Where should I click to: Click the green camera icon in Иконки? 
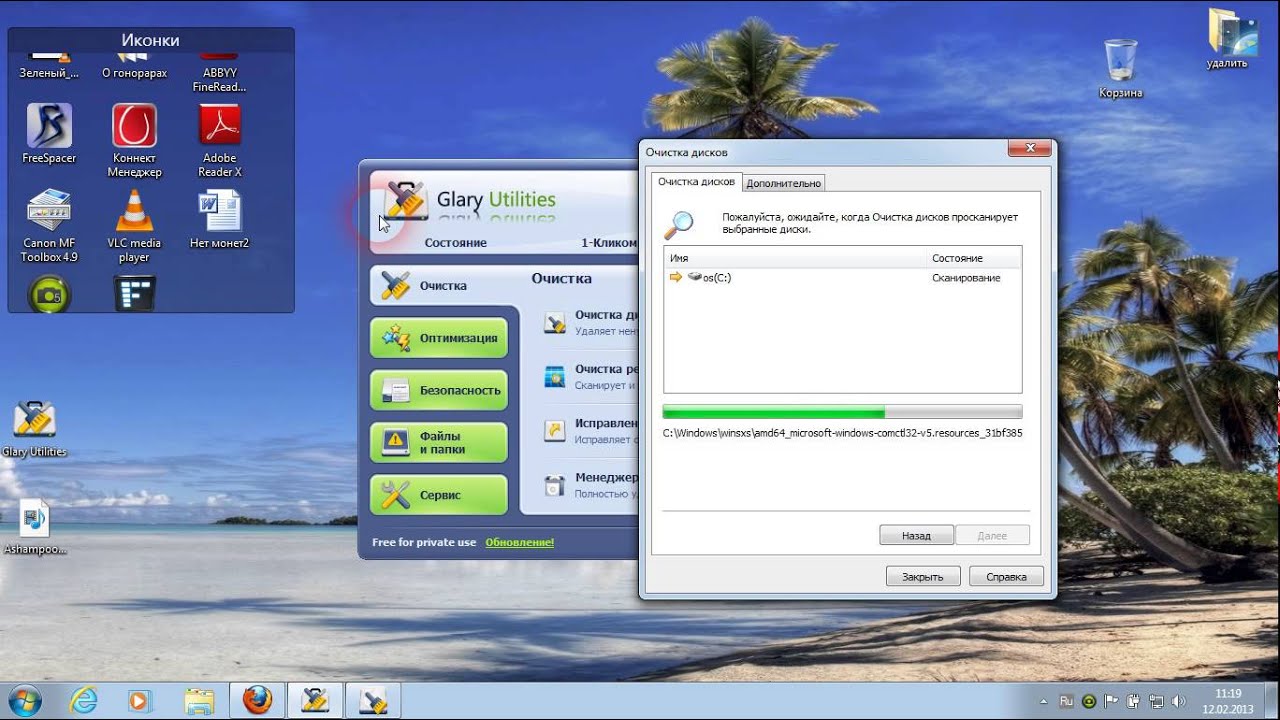[49, 294]
